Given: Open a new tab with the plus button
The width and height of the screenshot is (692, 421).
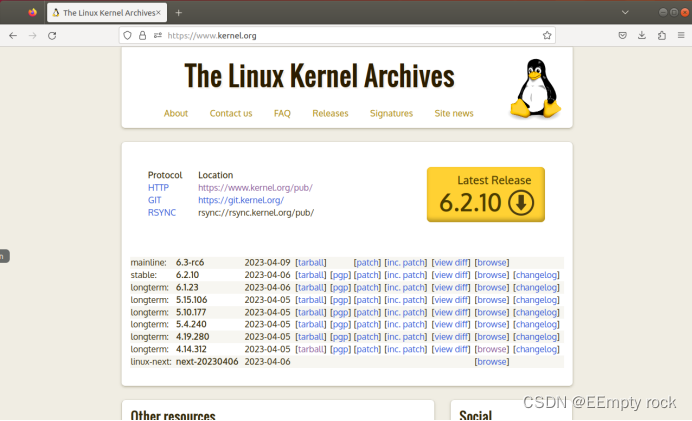Looking at the screenshot, I should pos(178,13).
